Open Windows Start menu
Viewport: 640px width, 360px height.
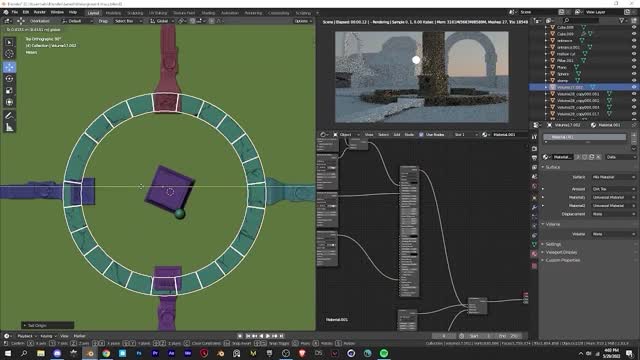click(8, 353)
